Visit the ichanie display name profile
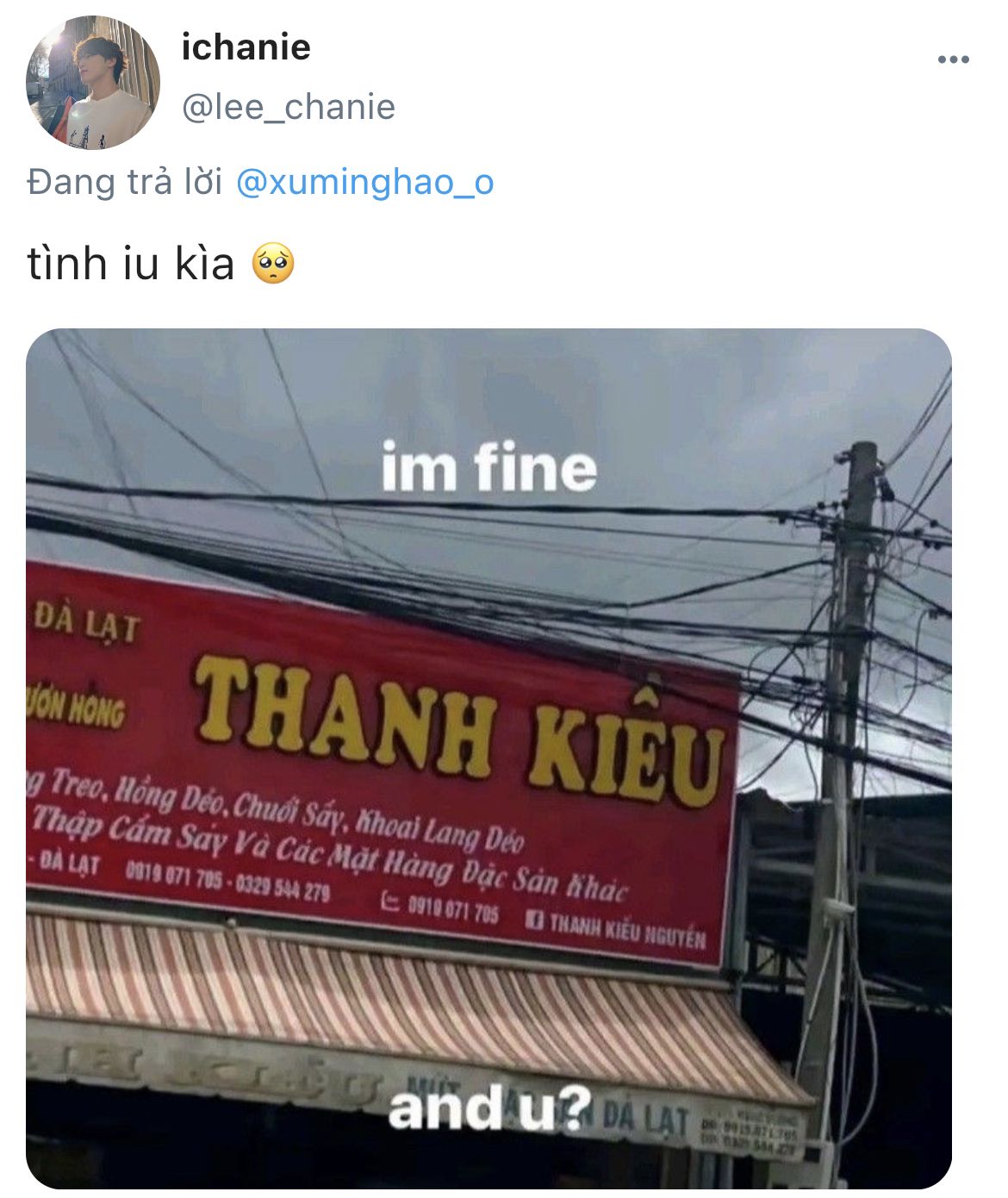Image resolution: width=1008 pixels, height=1198 pixels. (x=246, y=47)
